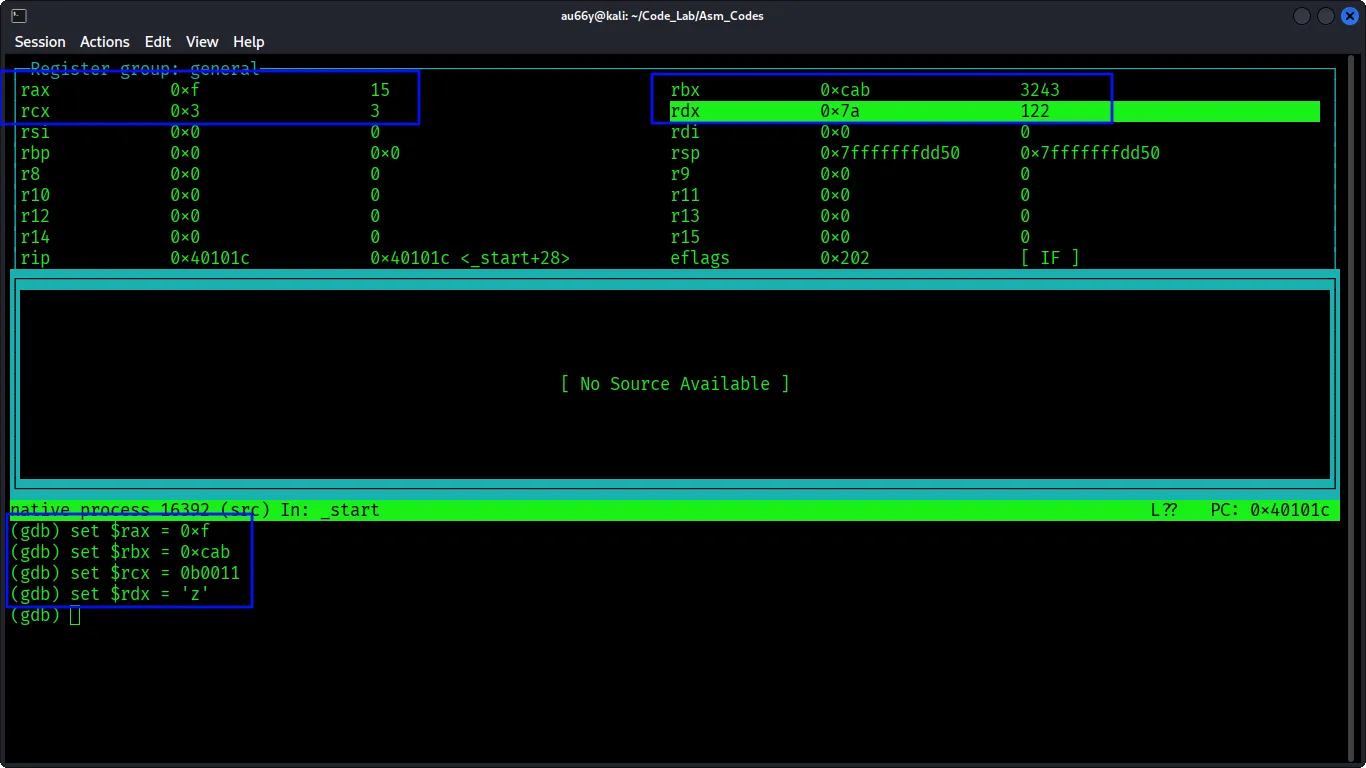Viewport: 1366px width, 768px height.
Task: Click the Register group: general header
Action: (x=145, y=69)
